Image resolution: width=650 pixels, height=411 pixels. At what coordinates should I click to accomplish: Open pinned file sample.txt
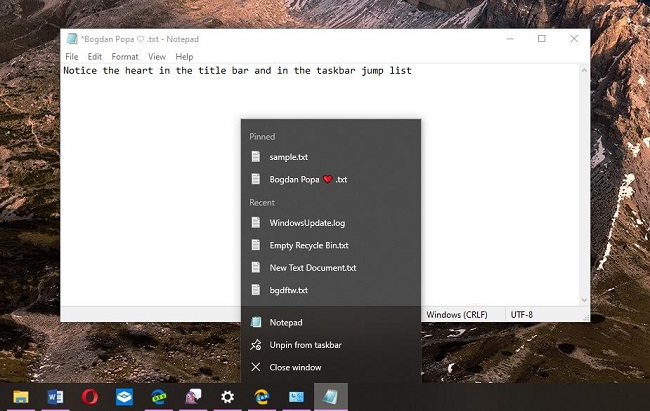coord(331,157)
